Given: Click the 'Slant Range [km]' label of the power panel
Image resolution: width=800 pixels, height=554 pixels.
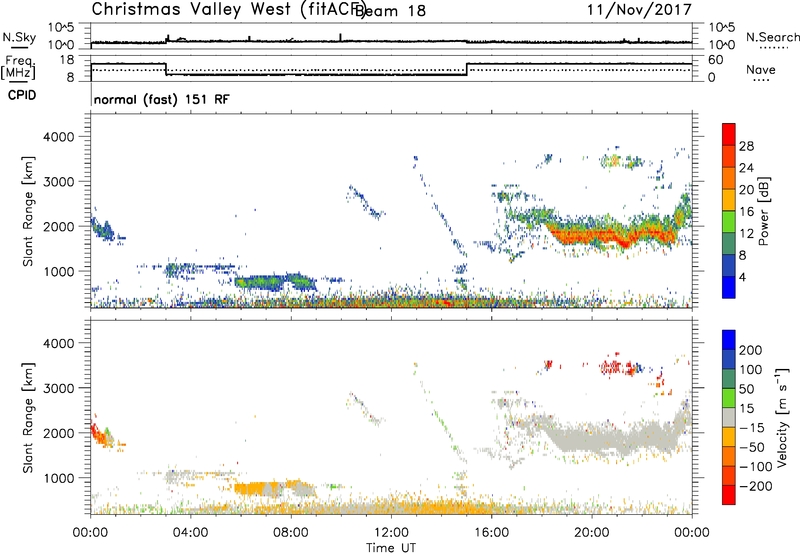Looking at the screenshot, I should [x=28, y=211].
